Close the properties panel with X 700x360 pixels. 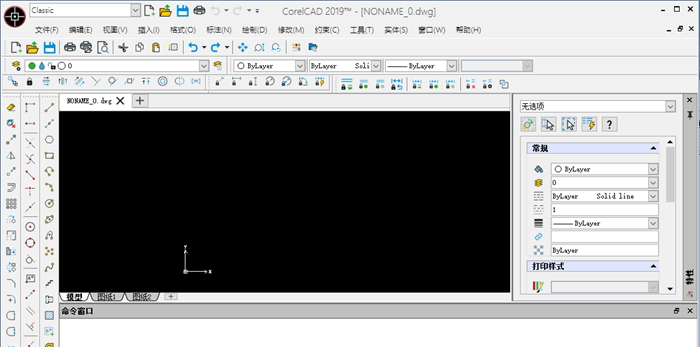(690, 100)
